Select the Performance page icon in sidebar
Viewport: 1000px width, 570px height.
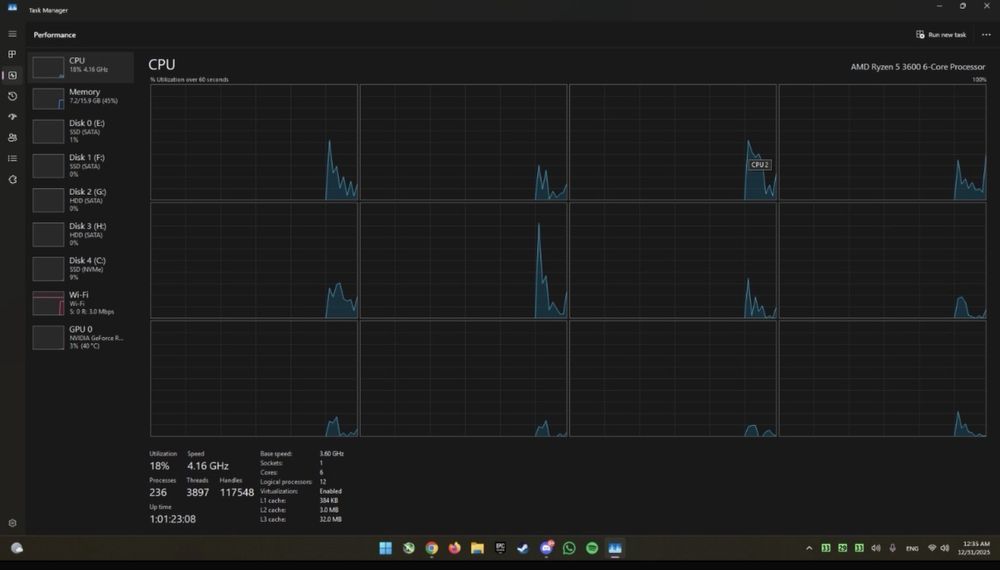pos(12,75)
